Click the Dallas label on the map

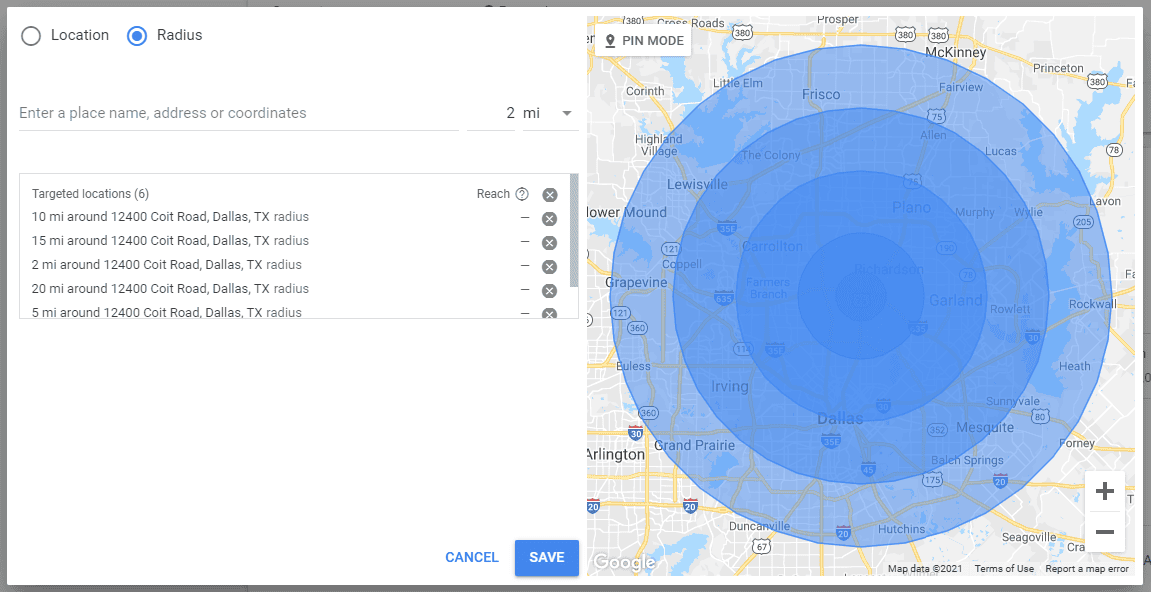(840, 419)
